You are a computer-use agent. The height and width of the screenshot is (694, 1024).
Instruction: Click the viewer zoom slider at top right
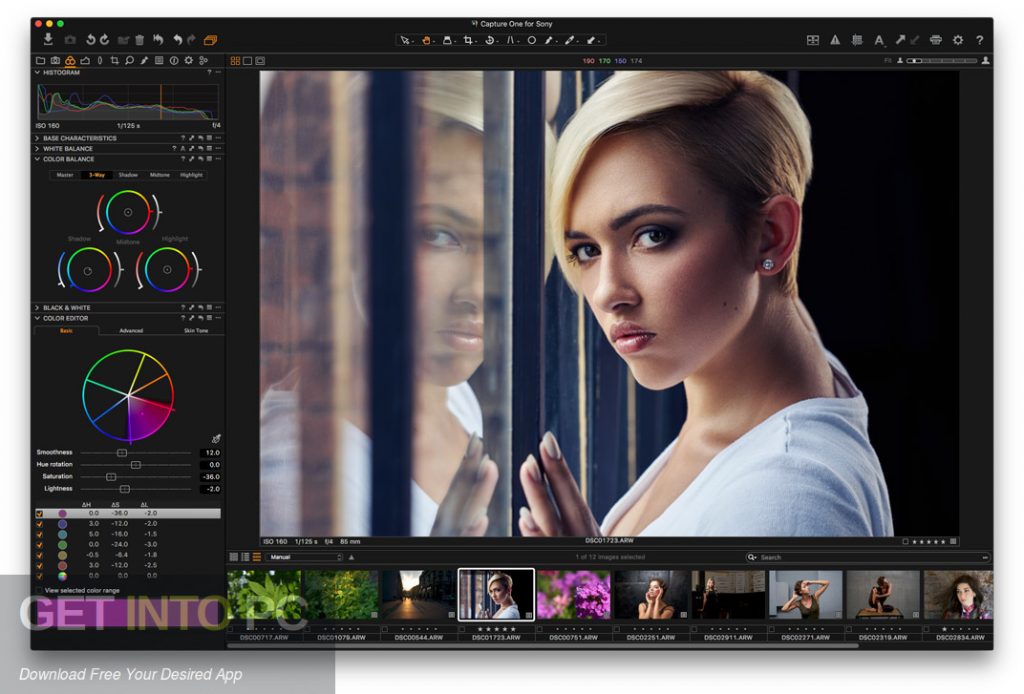click(x=942, y=61)
